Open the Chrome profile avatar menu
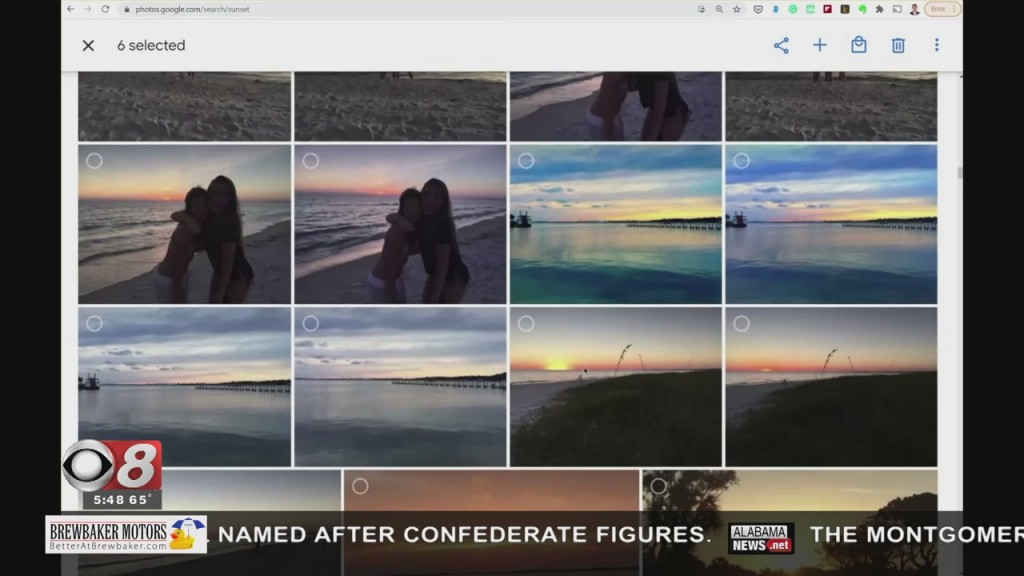 (x=914, y=9)
